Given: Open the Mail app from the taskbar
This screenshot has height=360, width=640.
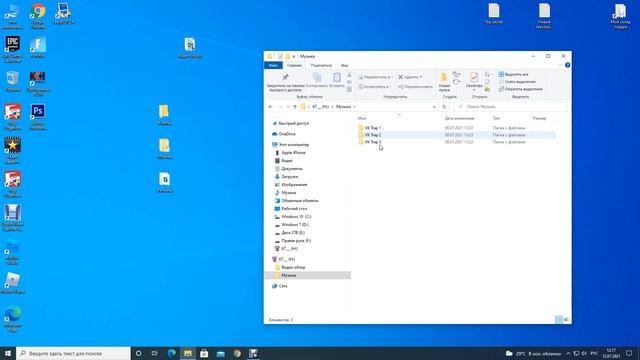Looking at the screenshot, I should (x=220, y=353).
